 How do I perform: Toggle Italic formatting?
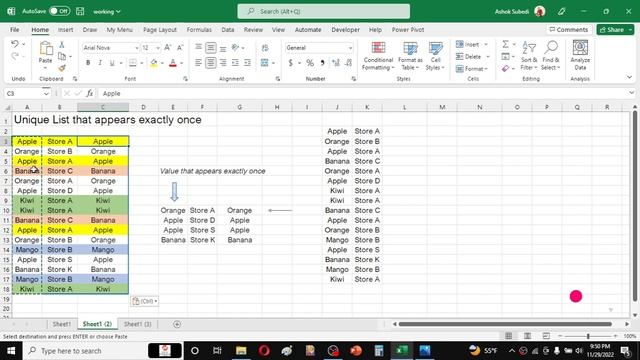[x=100, y=63]
